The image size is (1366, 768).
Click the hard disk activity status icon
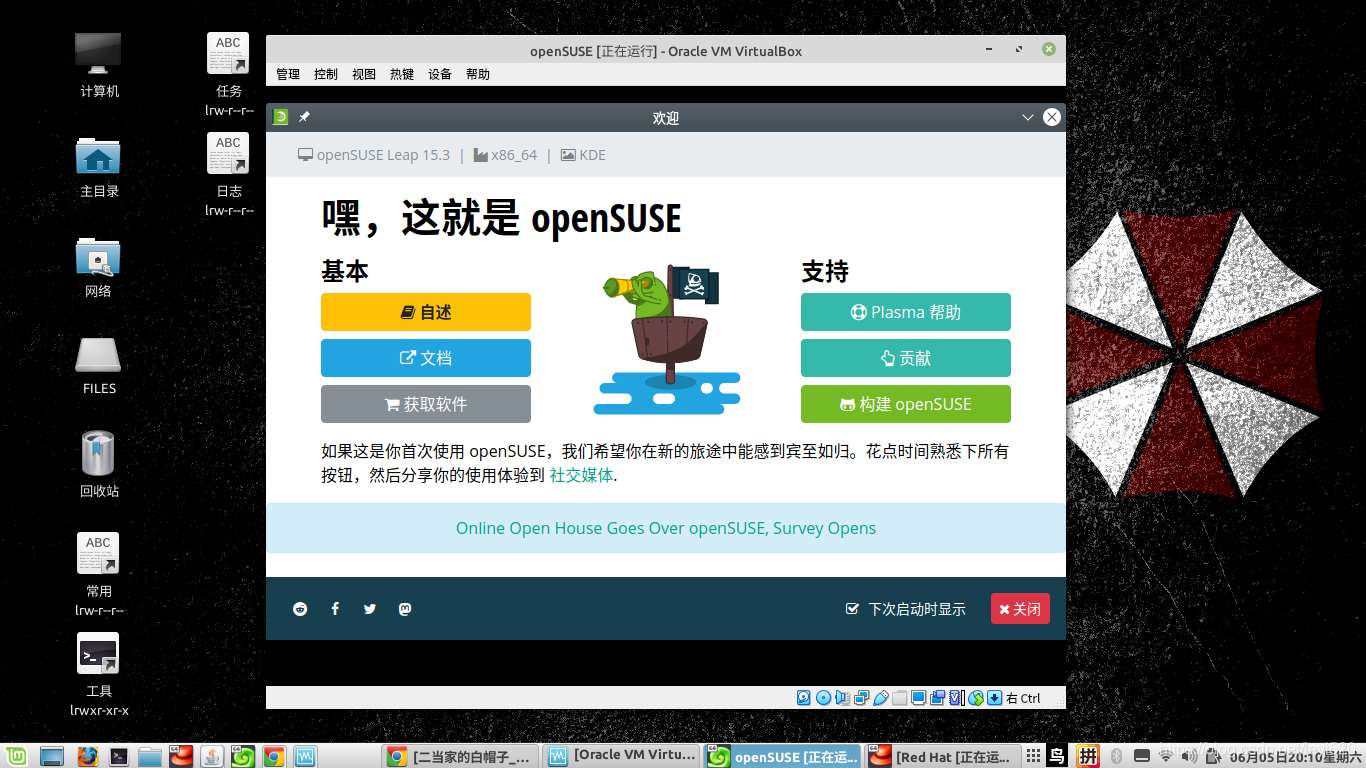click(x=804, y=698)
